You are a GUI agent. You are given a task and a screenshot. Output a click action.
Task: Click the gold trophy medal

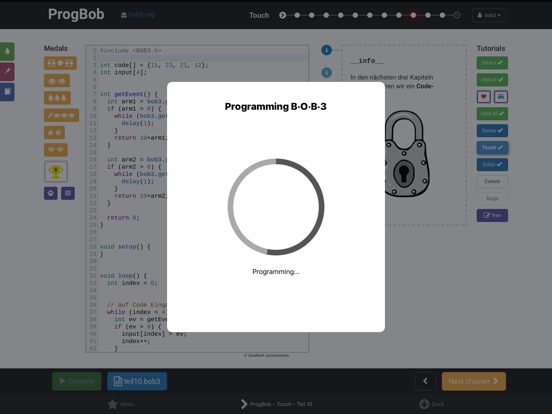pyautogui.click(x=56, y=172)
